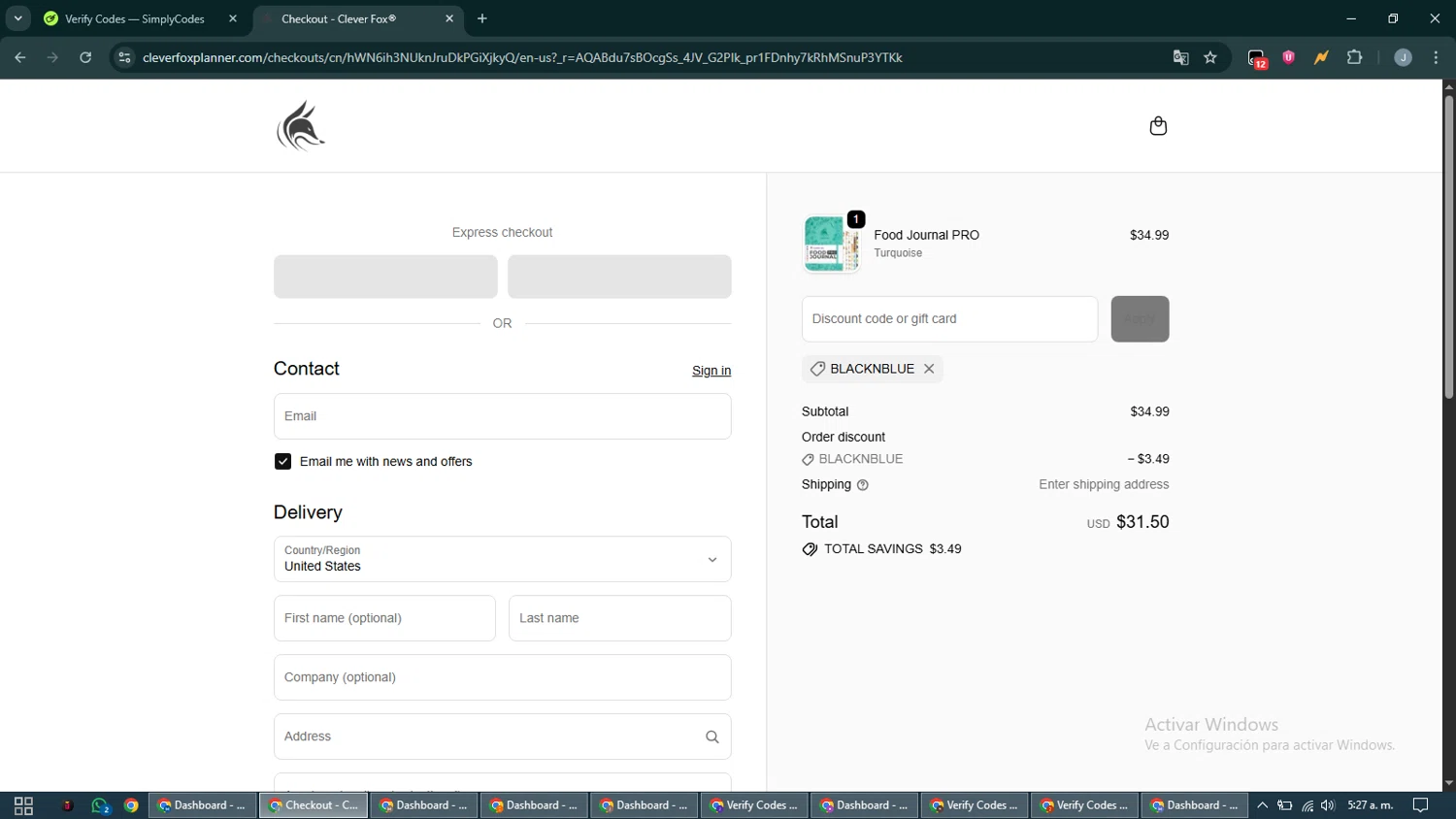Viewport: 1456px width, 819px height.
Task: Open the pink shield extension
Action: [x=1289, y=57]
